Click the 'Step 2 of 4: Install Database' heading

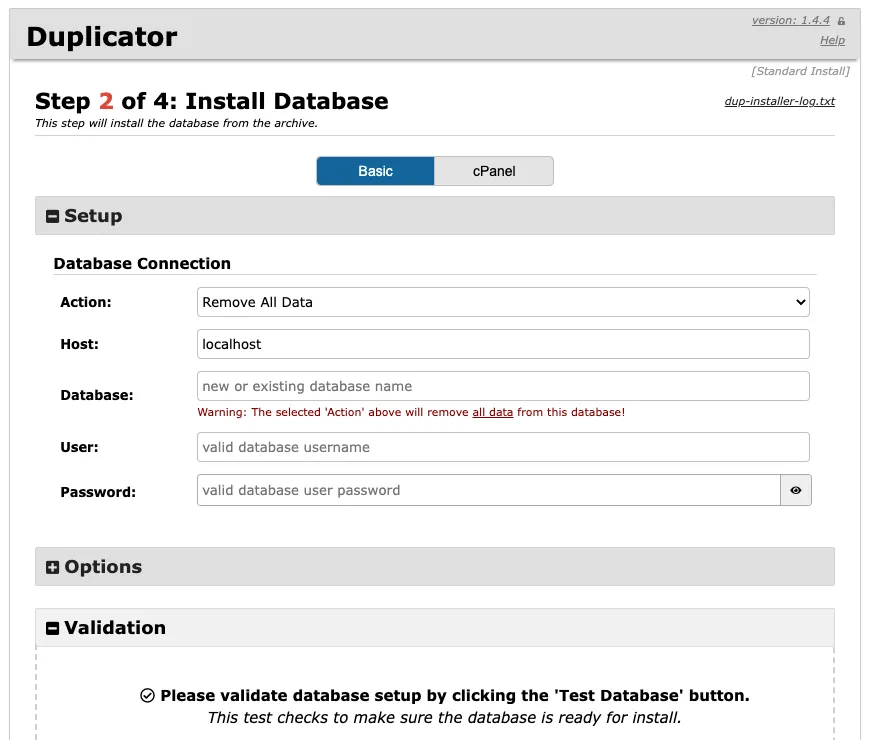click(x=212, y=101)
